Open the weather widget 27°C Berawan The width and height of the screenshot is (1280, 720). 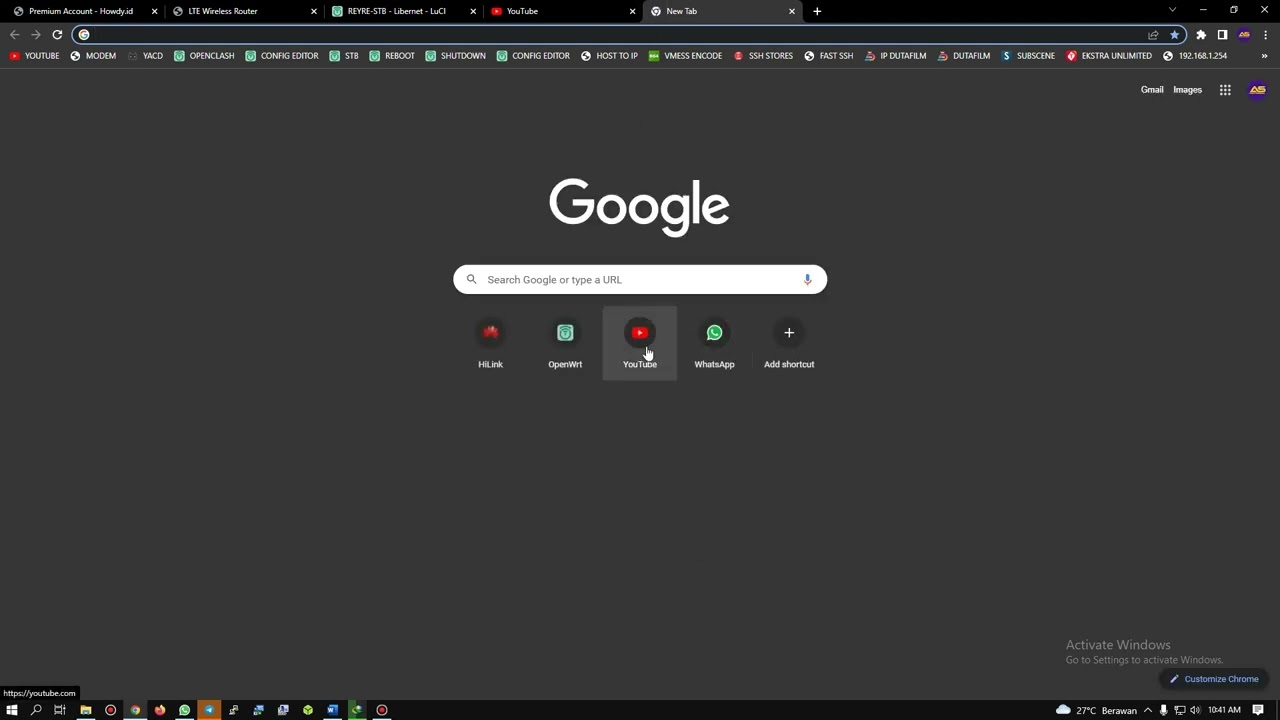coord(1096,710)
